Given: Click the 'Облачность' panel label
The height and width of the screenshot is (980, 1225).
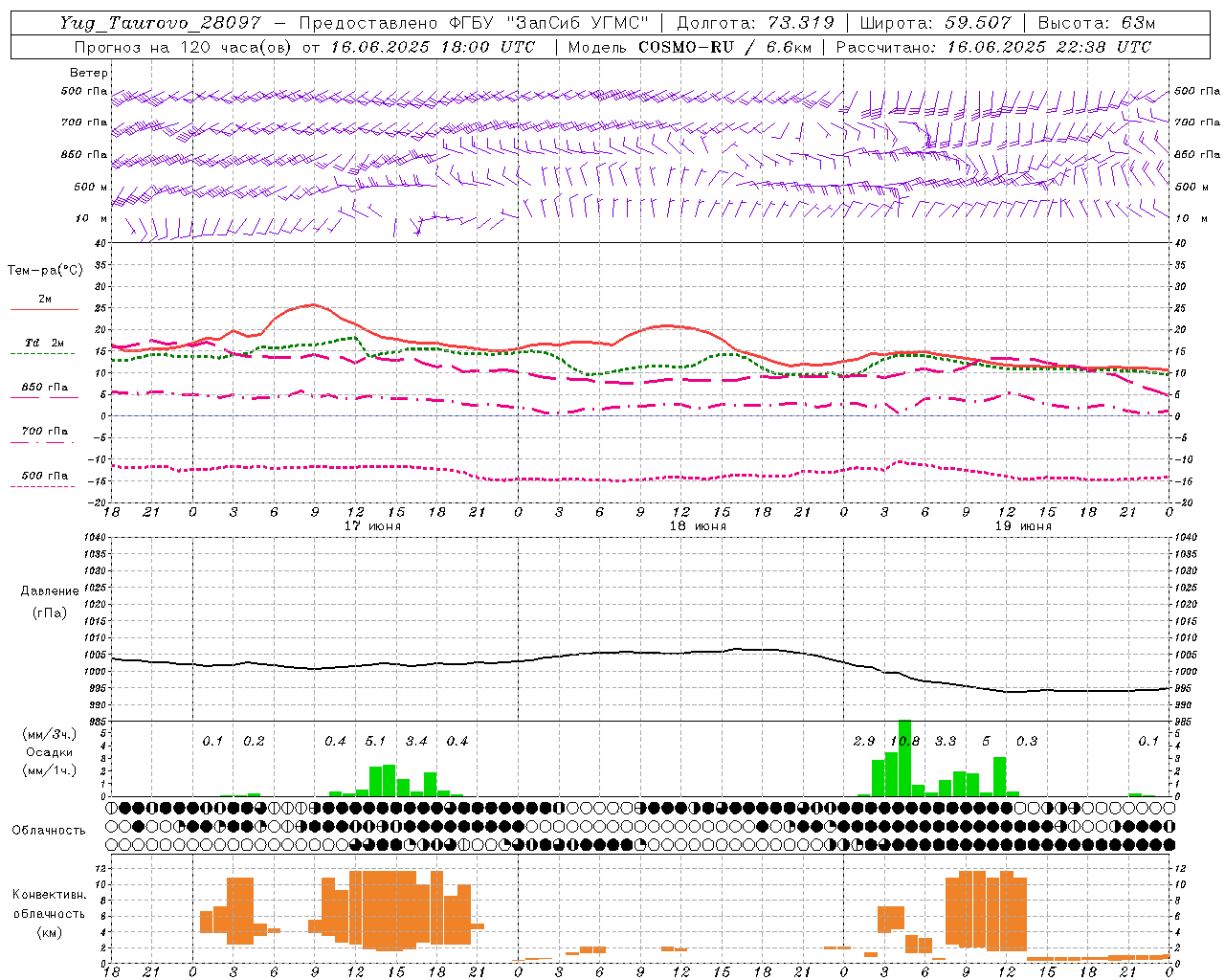Looking at the screenshot, I should pyautogui.click(x=49, y=831).
